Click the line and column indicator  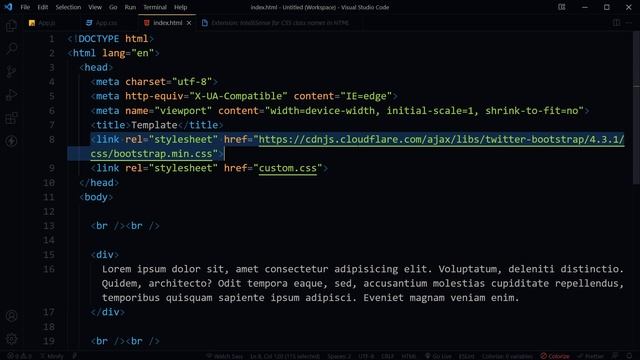click(285, 356)
